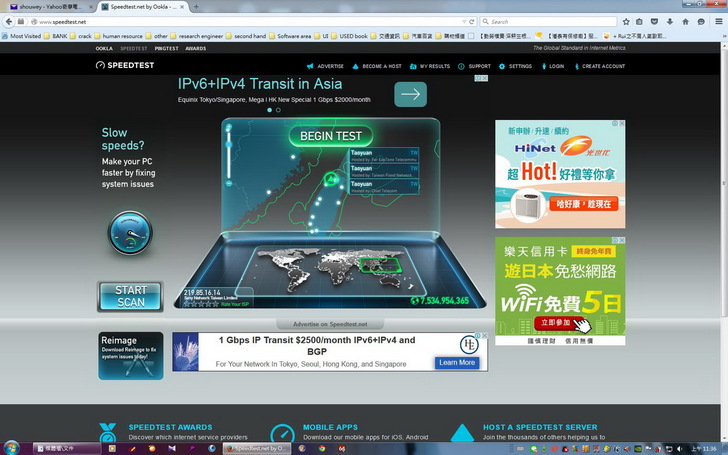Screen dimensions: 728x455
Task: Click the Become a Host icon
Action: tap(355, 66)
